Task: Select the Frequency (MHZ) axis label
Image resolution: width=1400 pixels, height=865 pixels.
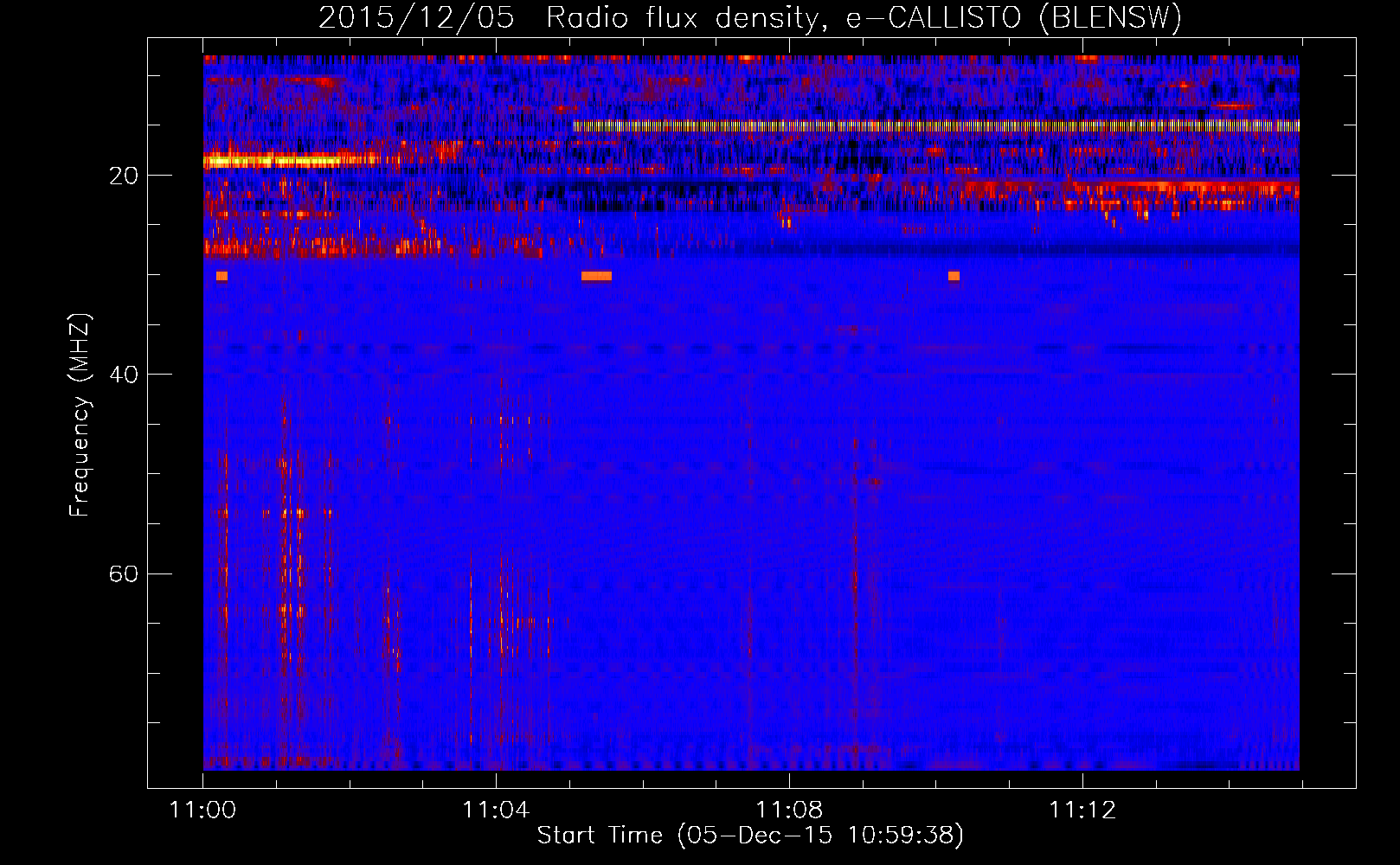Action: (x=80, y=414)
